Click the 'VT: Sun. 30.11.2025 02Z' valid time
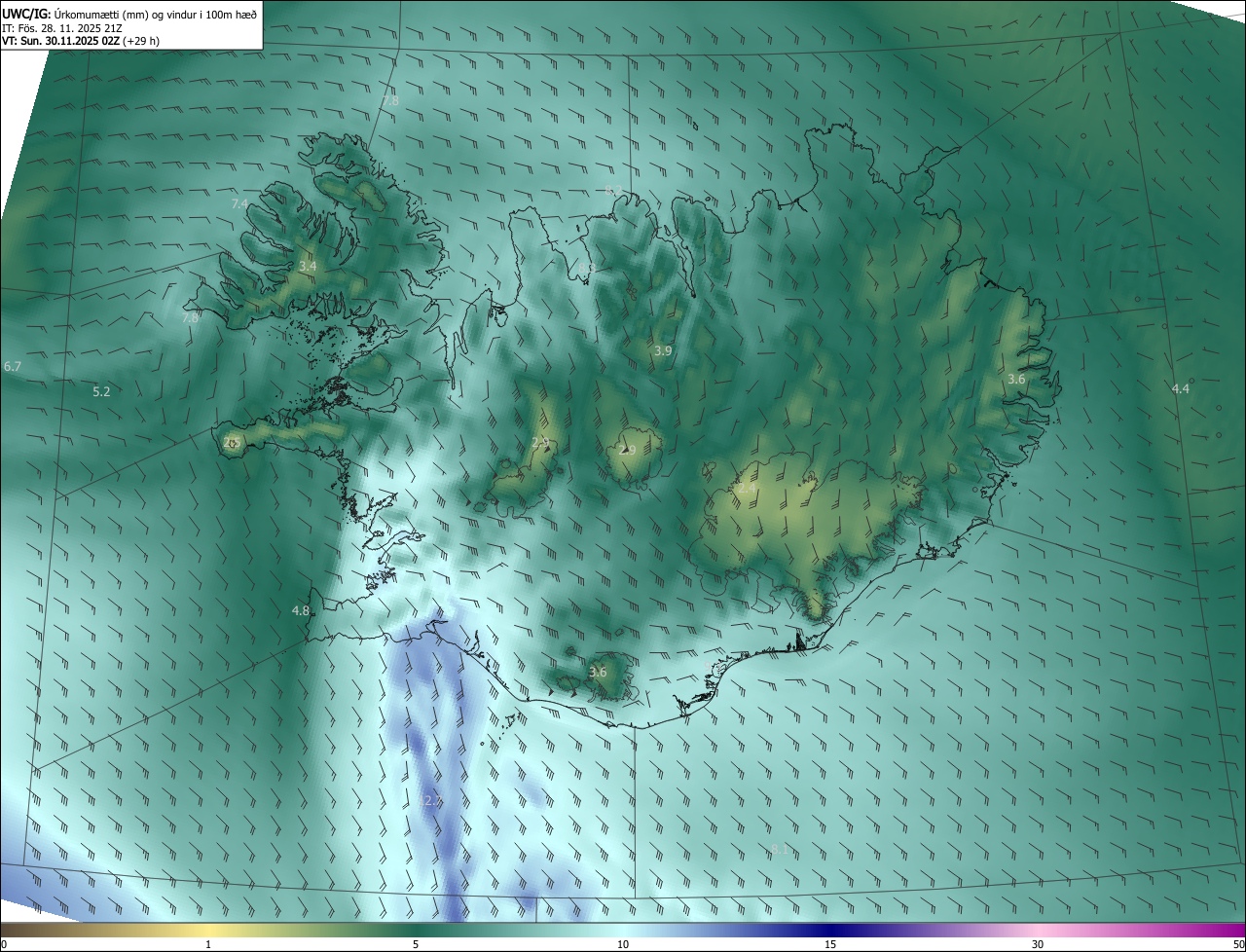Viewport: 1246px width, 952px height. click(x=61, y=41)
